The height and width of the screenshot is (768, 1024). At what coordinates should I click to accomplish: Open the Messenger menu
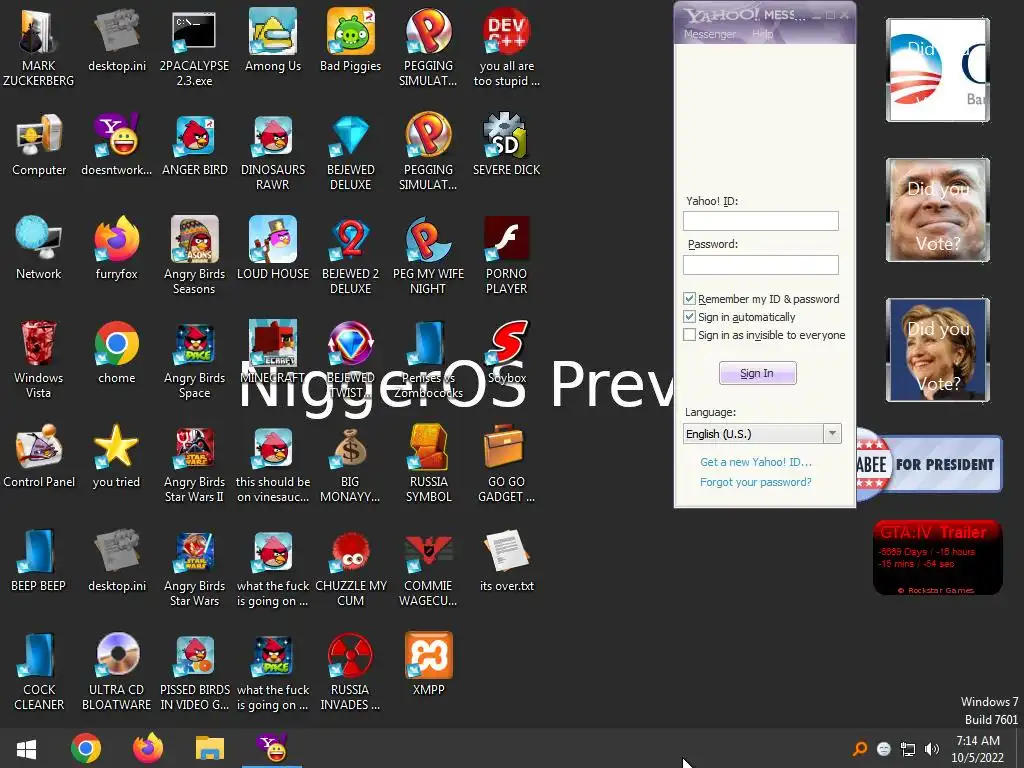709,34
